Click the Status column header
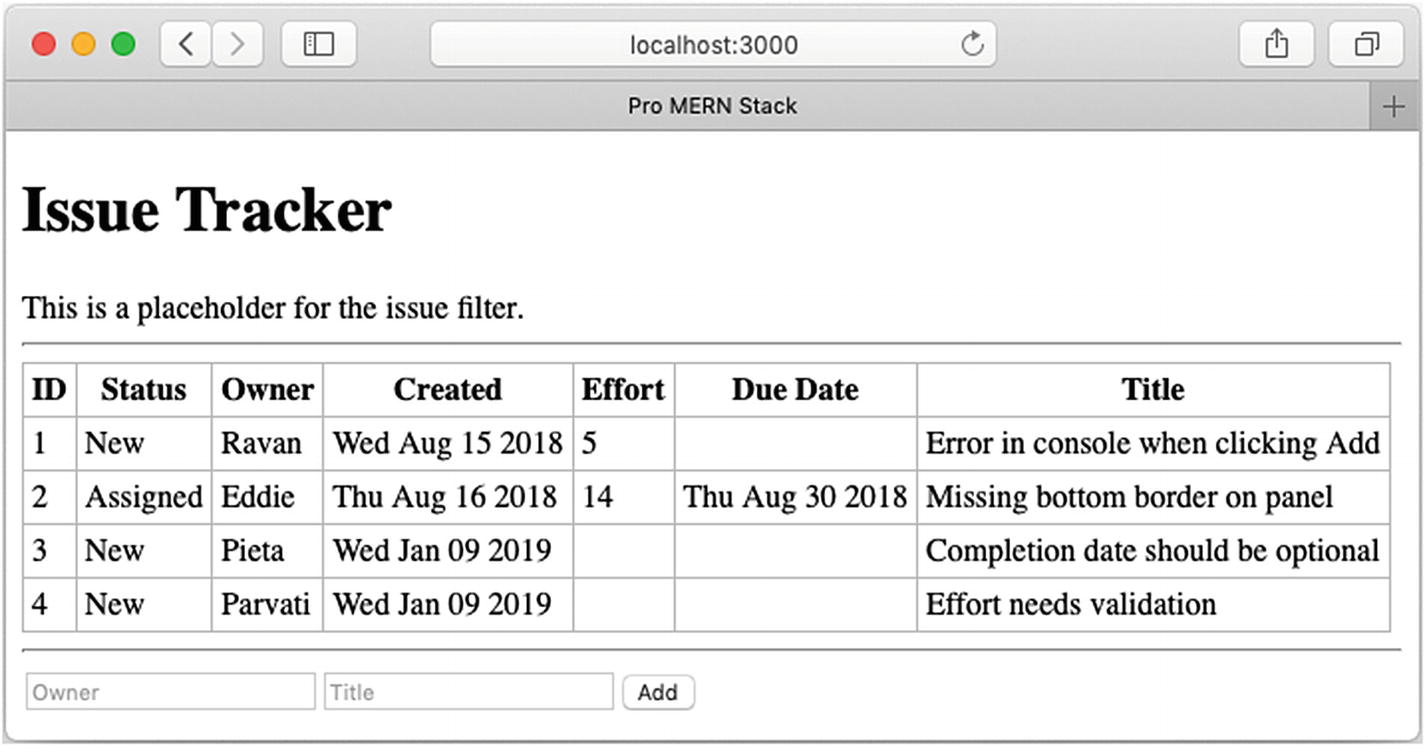 (x=144, y=390)
